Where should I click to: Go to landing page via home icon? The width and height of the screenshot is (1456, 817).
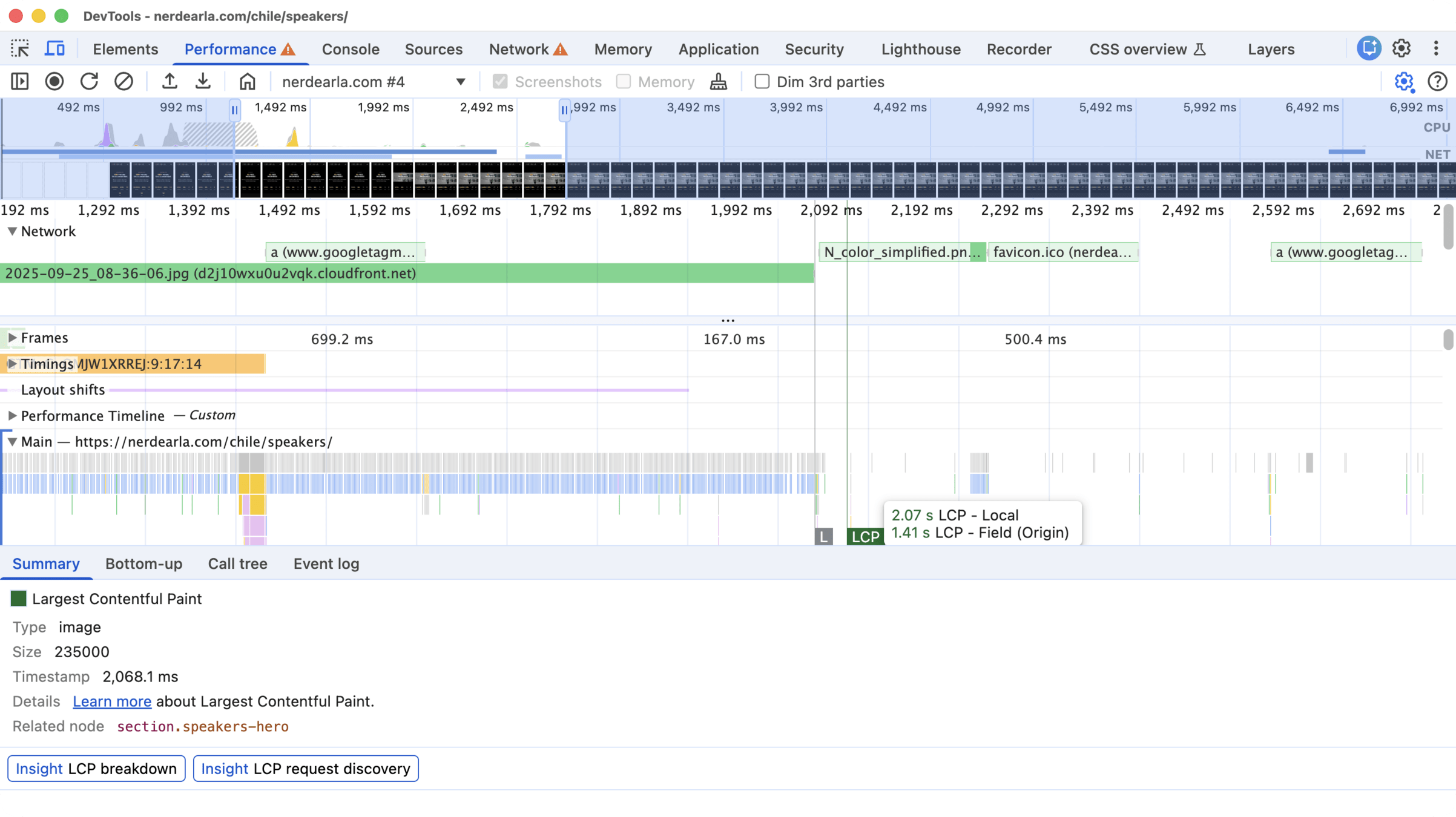pyautogui.click(x=247, y=82)
